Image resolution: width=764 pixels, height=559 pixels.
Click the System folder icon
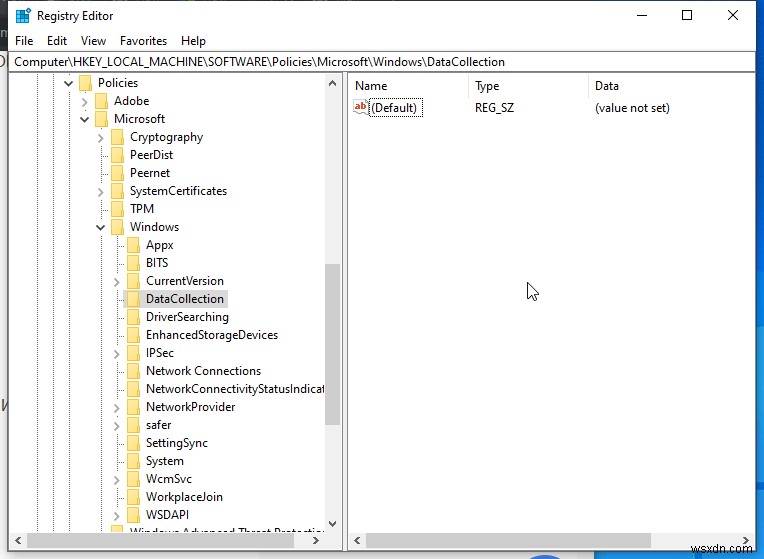click(x=134, y=462)
